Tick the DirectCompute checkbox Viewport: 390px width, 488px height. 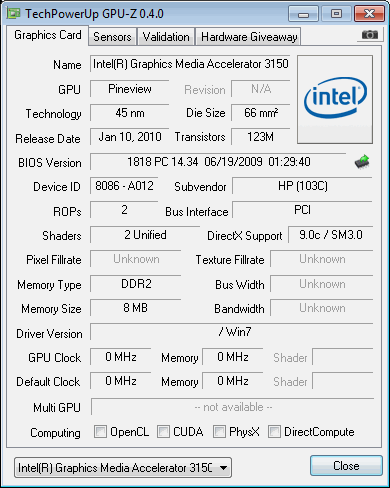274,431
